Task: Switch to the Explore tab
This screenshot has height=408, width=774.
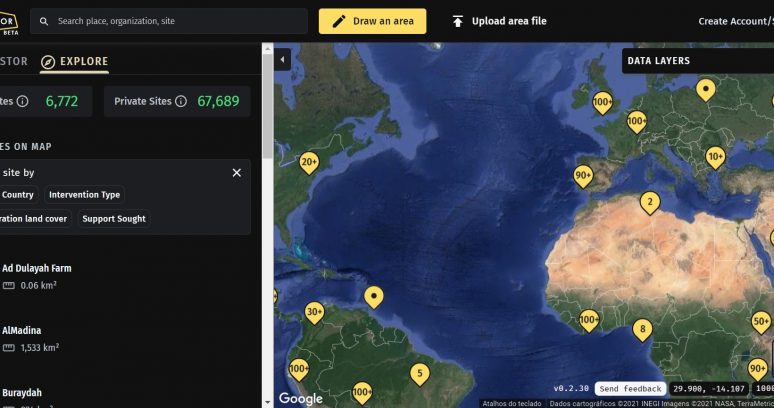Action: pyautogui.click(x=75, y=62)
